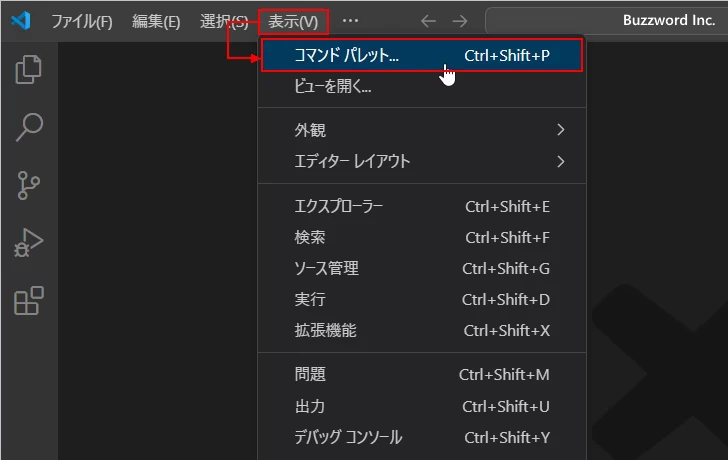Click the 表示(V) menu
This screenshot has width=728, height=460.
(x=293, y=21)
